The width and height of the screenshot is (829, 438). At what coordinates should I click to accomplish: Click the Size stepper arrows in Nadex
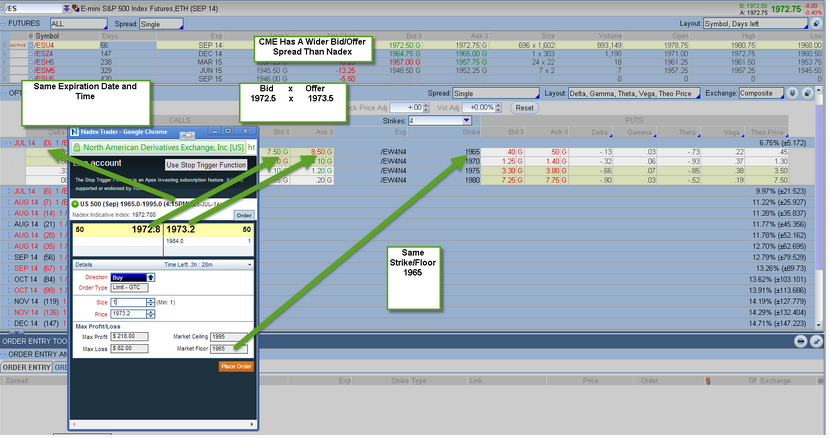click(x=151, y=303)
